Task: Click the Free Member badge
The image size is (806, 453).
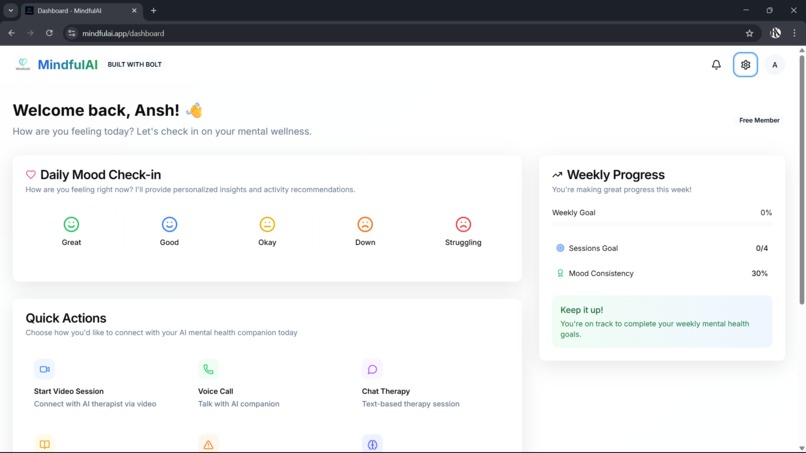Action: coord(759,120)
